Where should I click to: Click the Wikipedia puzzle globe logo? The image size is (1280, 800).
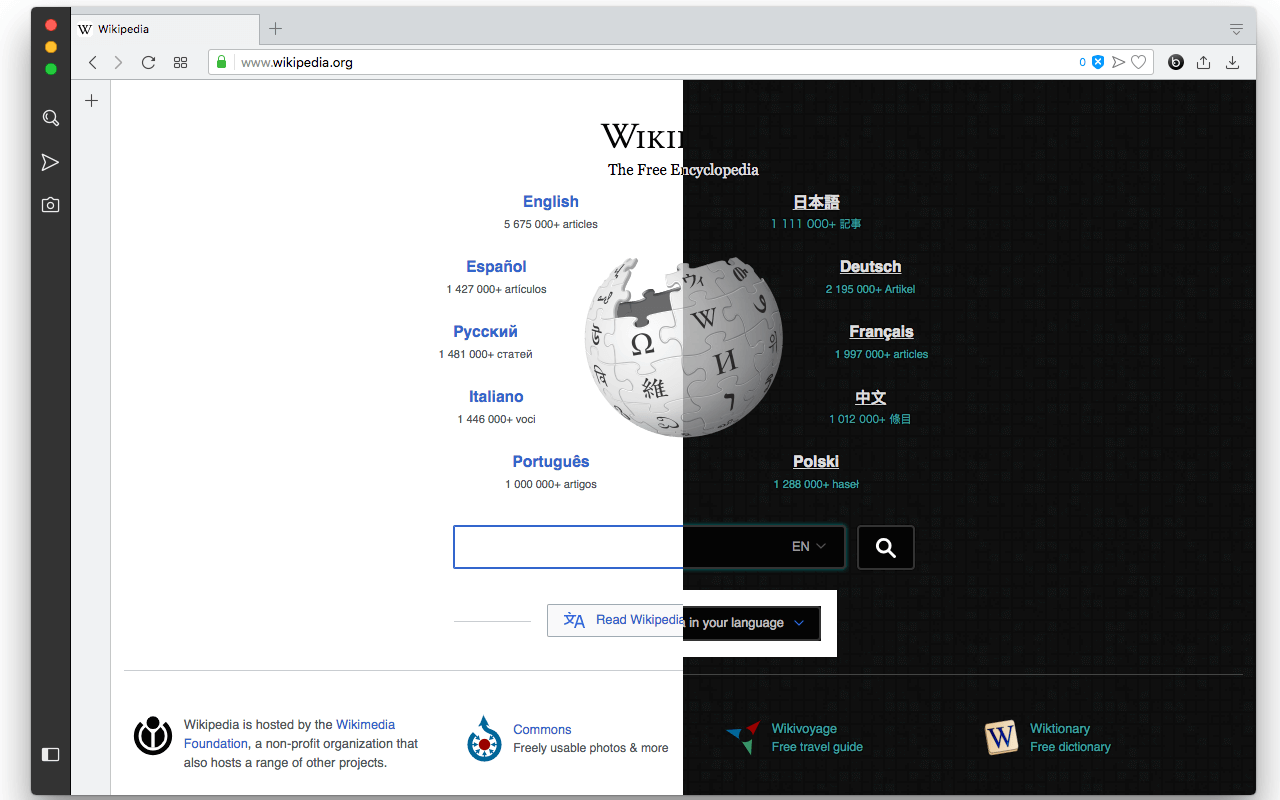tap(684, 347)
